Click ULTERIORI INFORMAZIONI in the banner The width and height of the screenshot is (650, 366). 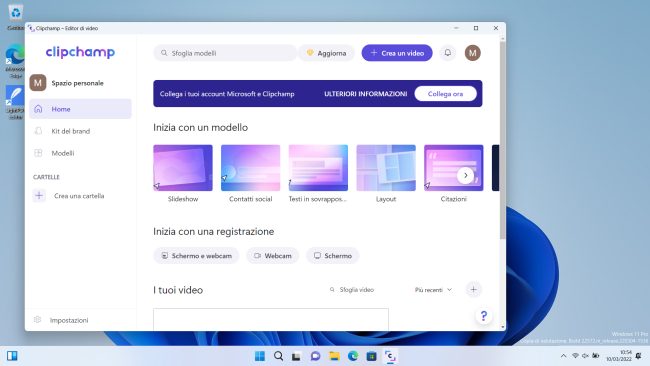point(366,94)
